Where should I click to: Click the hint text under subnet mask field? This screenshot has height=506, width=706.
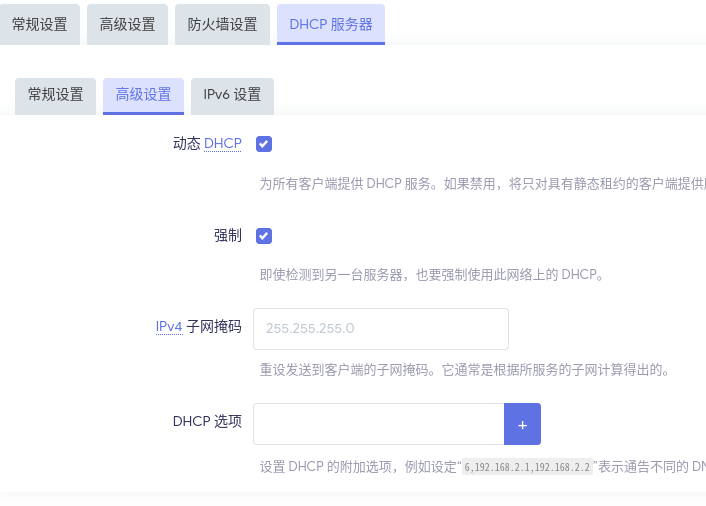[463, 370]
